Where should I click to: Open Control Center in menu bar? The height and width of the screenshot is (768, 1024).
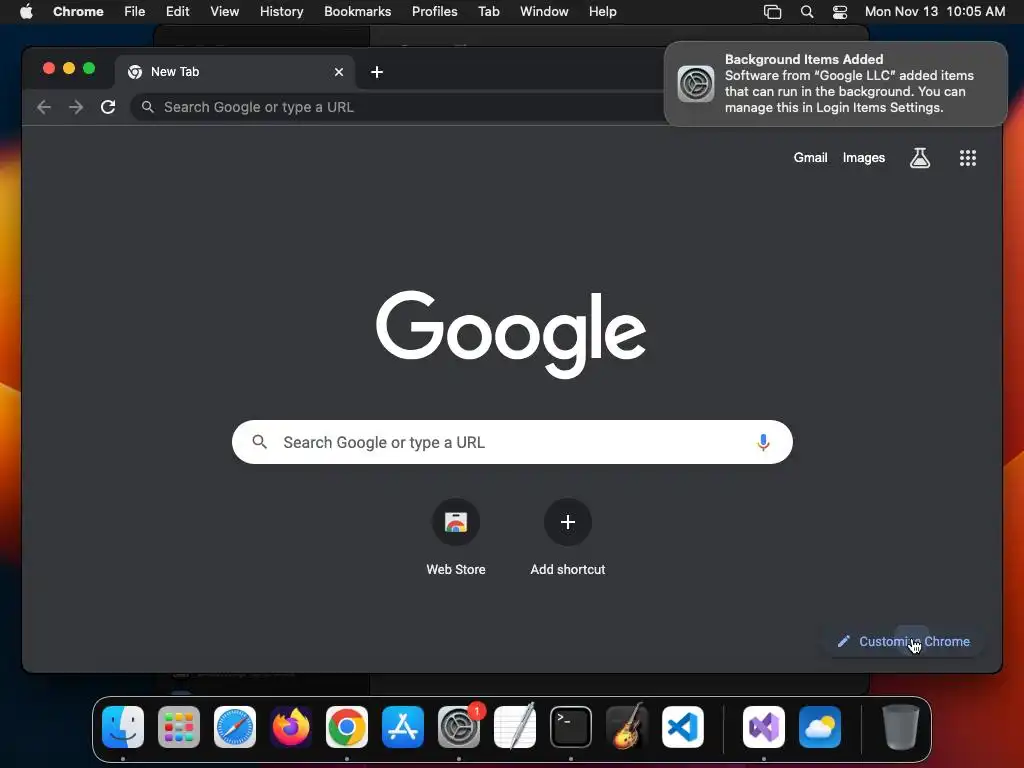[840, 12]
